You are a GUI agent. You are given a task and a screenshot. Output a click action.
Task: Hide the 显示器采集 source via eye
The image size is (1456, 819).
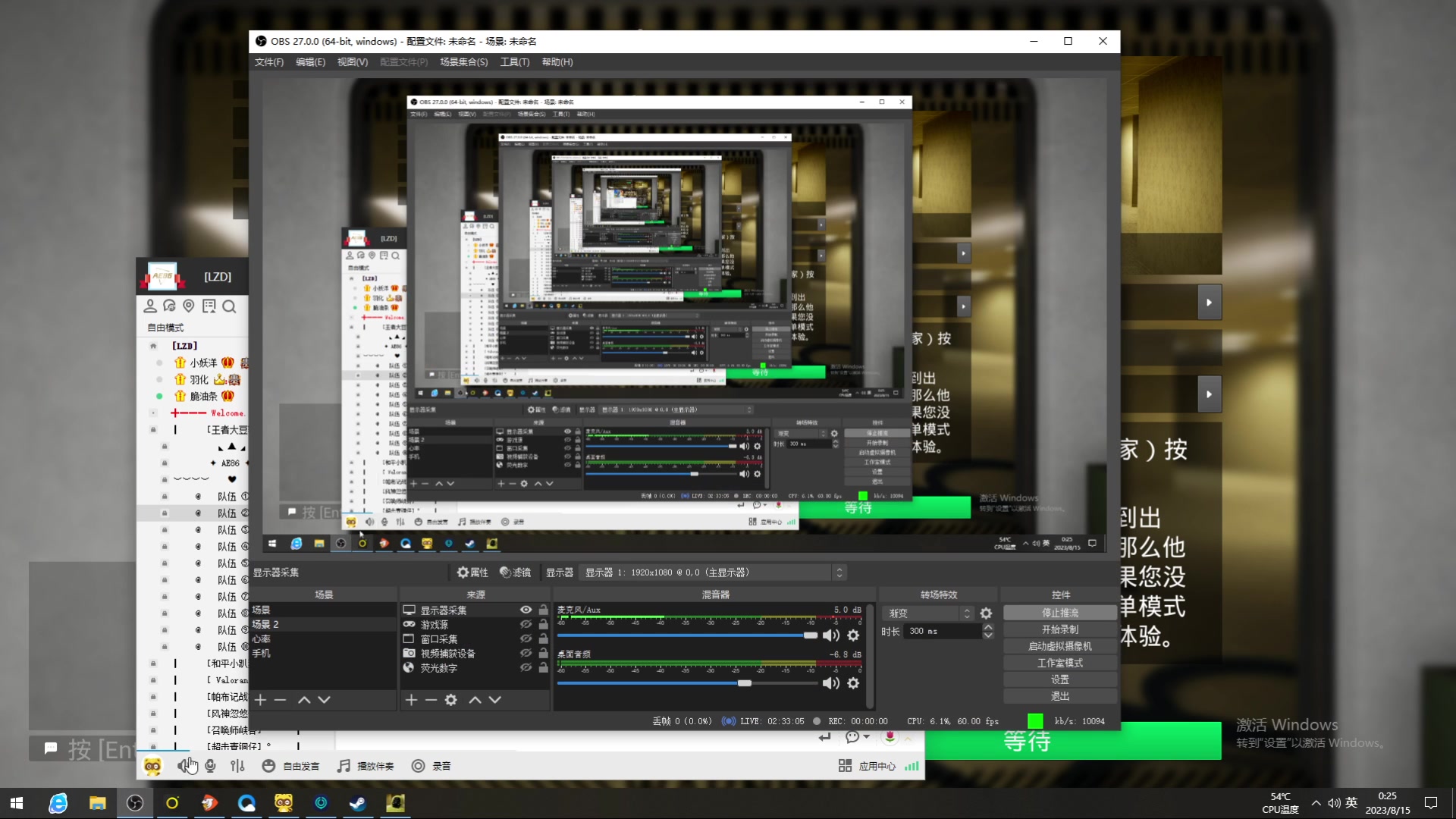coord(526,610)
